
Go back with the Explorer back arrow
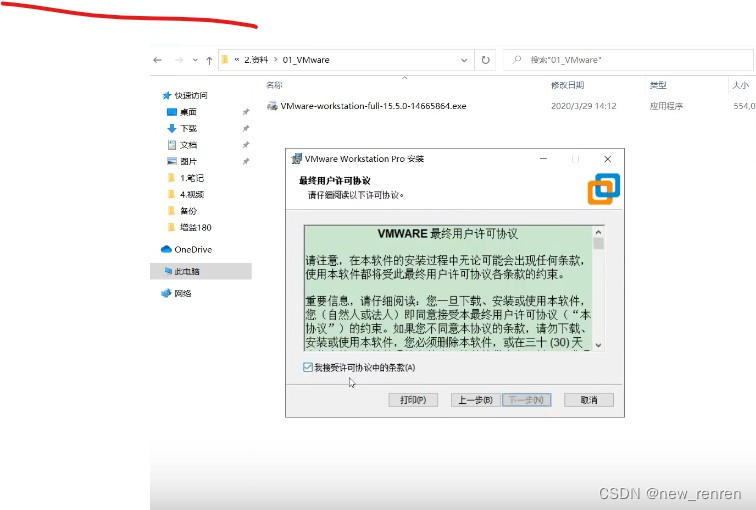pos(157,60)
